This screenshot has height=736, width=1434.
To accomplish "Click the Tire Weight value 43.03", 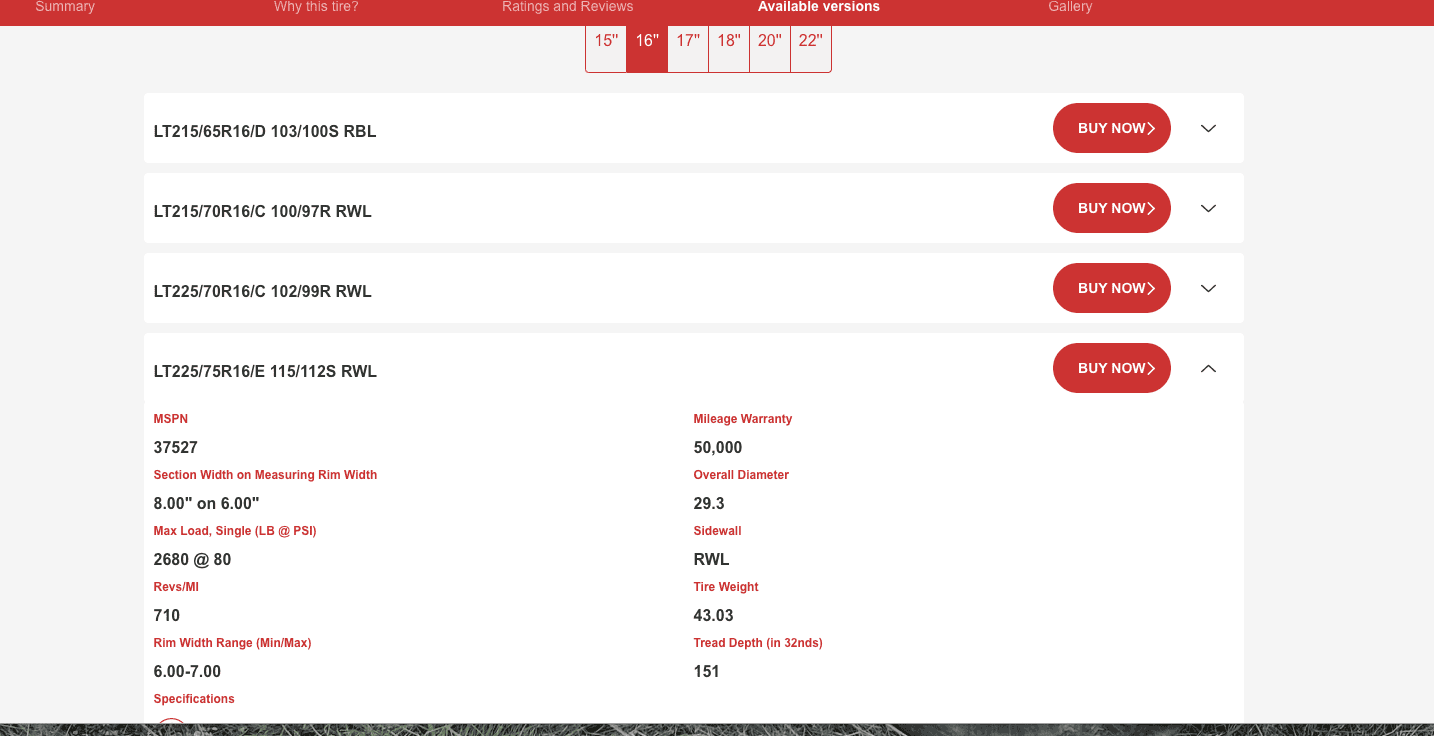I will (x=714, y=615).
